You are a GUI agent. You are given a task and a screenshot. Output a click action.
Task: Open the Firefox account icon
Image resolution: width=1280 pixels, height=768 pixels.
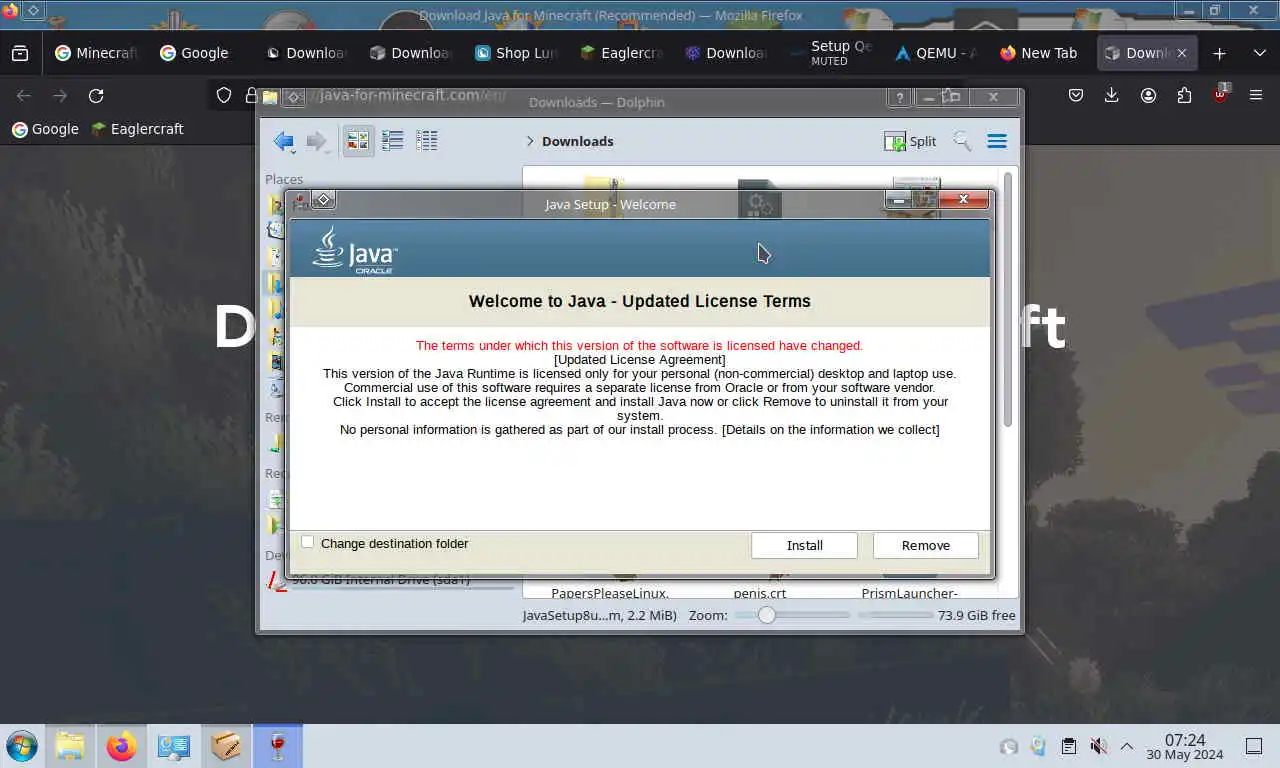[x=1148, y=95]
